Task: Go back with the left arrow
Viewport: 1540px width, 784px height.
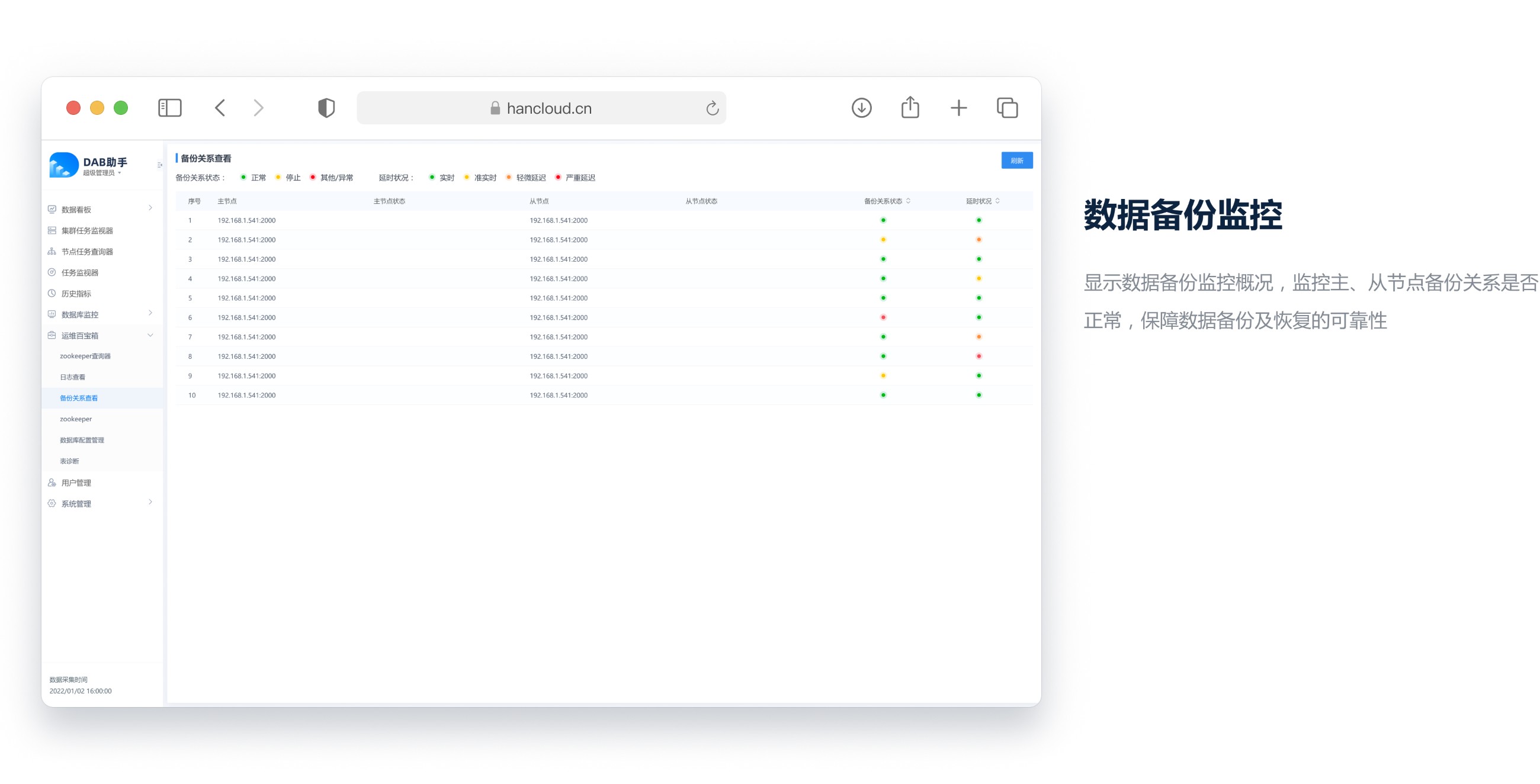Action: click(x=220, y=108)
